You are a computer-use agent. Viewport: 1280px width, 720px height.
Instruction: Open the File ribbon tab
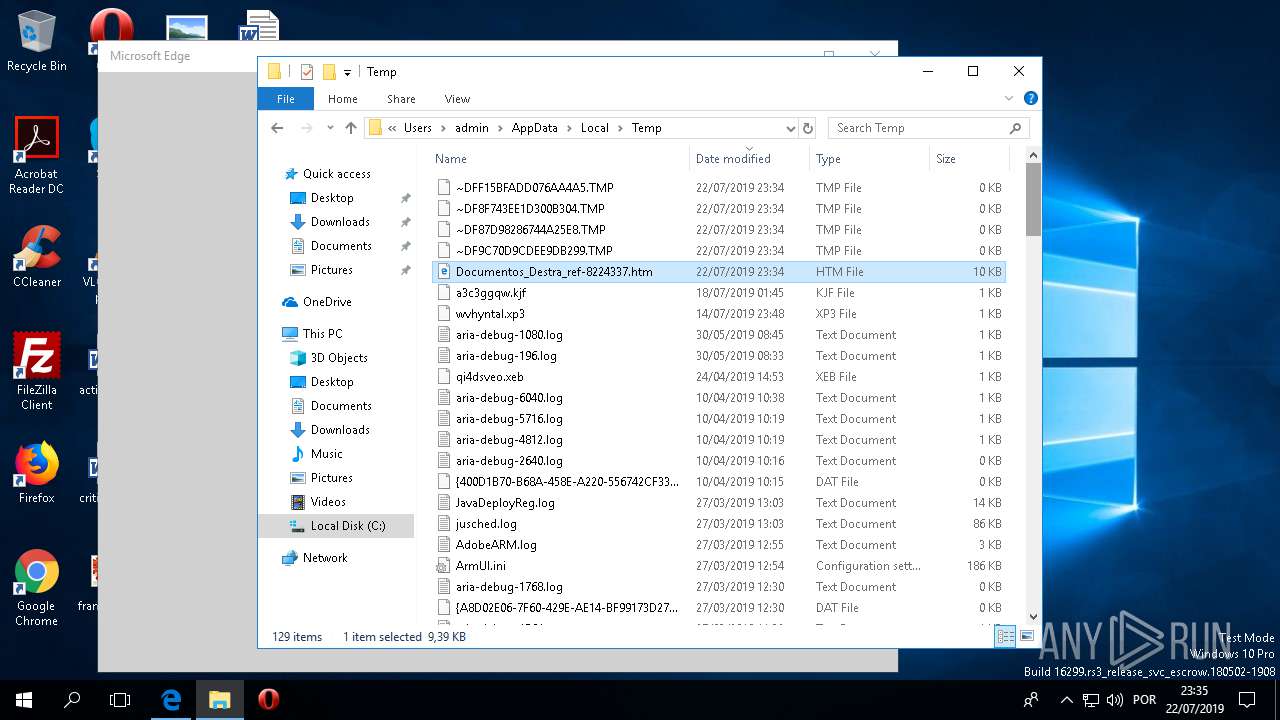[285, 99]
